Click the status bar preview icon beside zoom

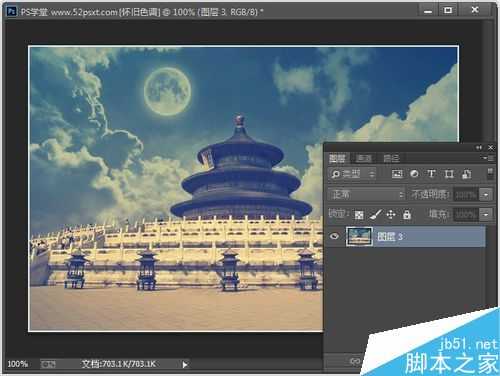click(48, 364)
